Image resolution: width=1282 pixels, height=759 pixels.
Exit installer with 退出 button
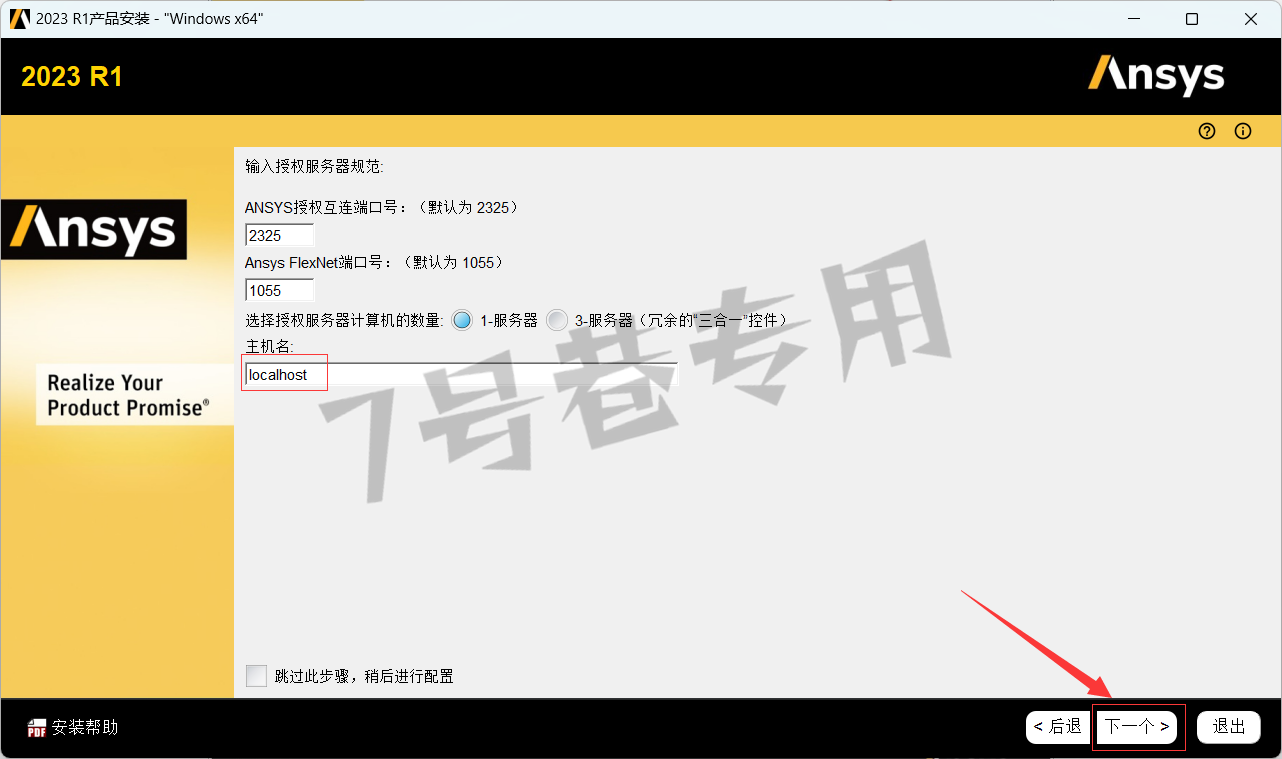[1229, 727]
